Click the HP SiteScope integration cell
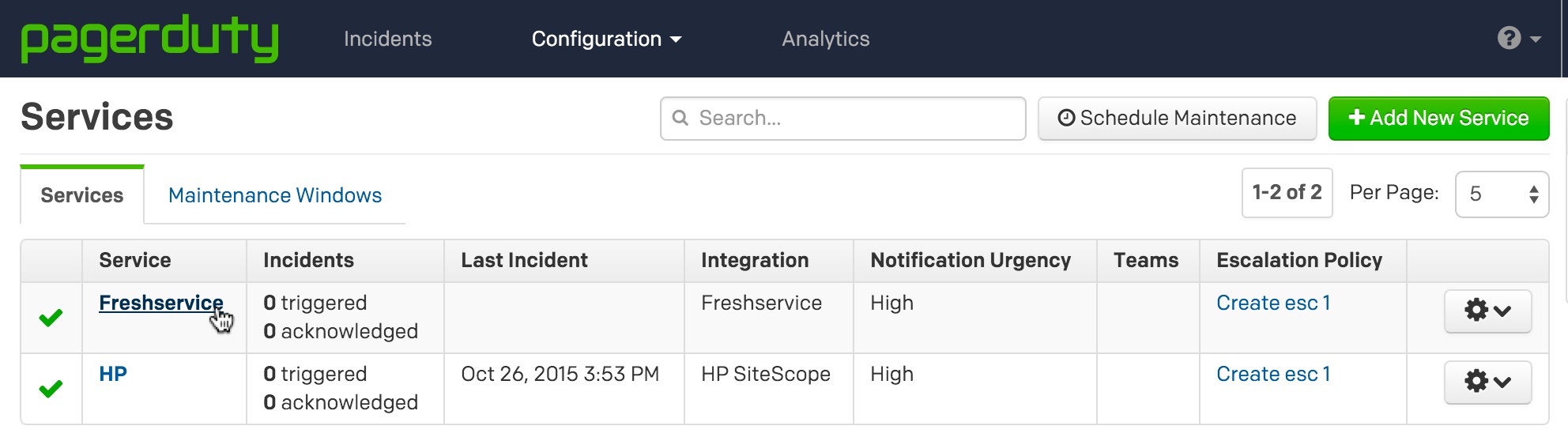The height and width of the screenshot is (441, 1568). [x=766, y=374]
